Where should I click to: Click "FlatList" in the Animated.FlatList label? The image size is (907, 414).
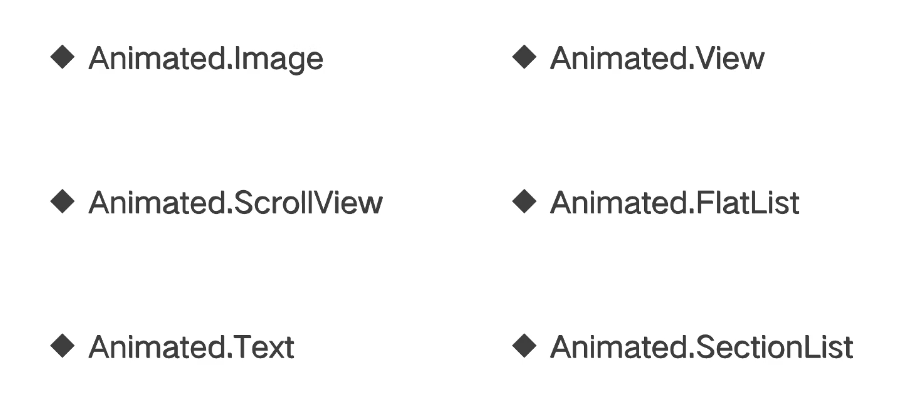[x=748, y=203]
